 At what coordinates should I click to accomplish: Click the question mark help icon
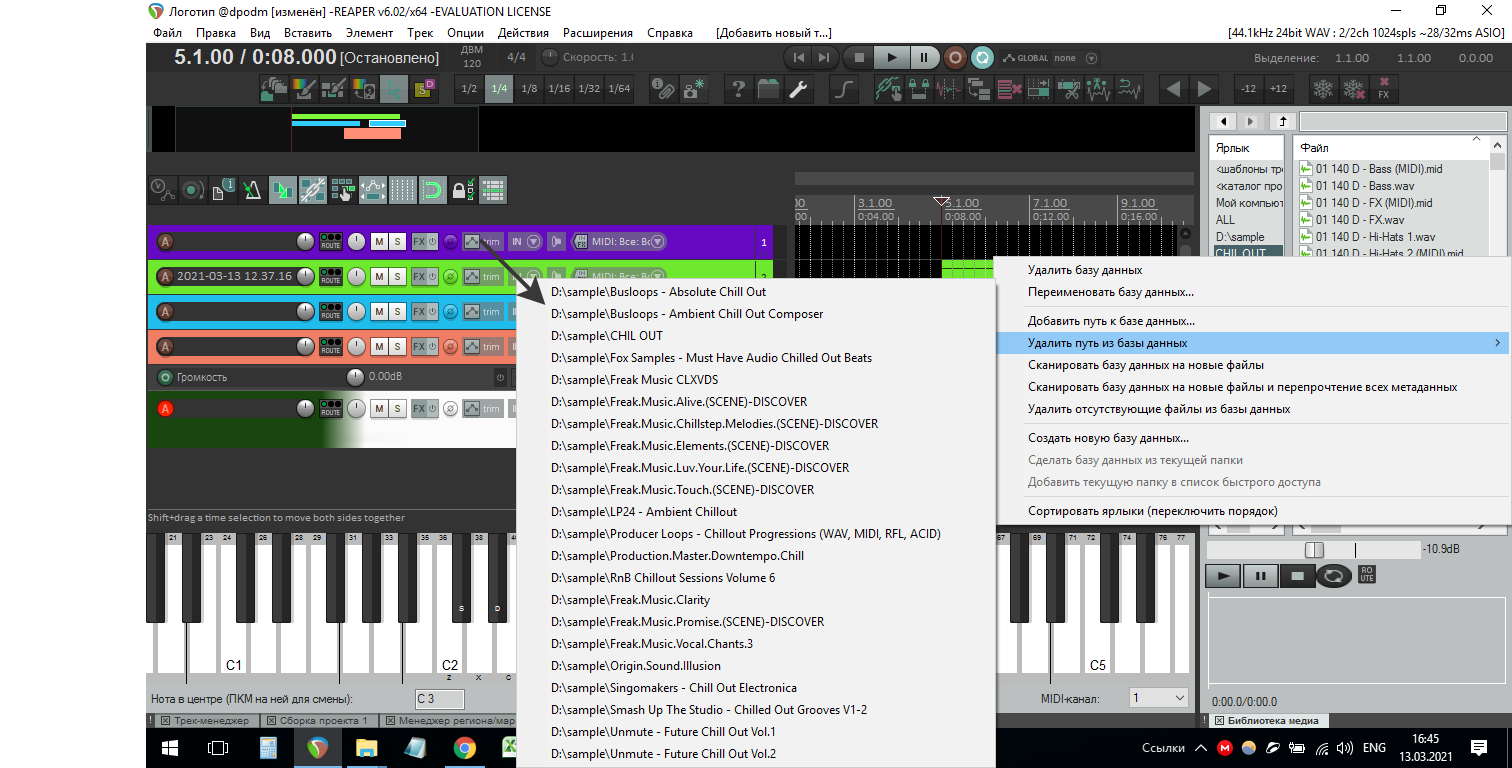pyautogui.click(x=738, y=89)
